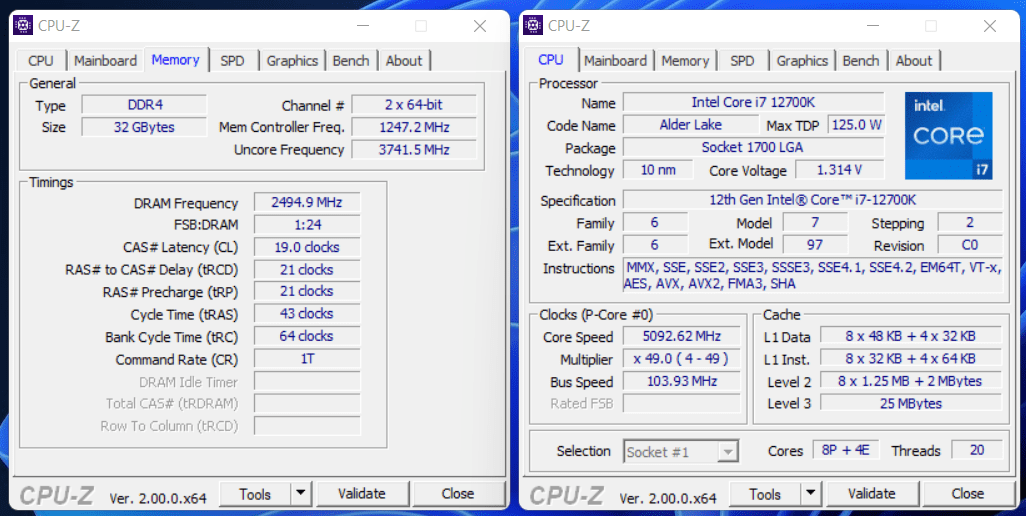Select Memory tab in left window
The height and width of the screenshot is (516, 1026).
tap(175, 60)
